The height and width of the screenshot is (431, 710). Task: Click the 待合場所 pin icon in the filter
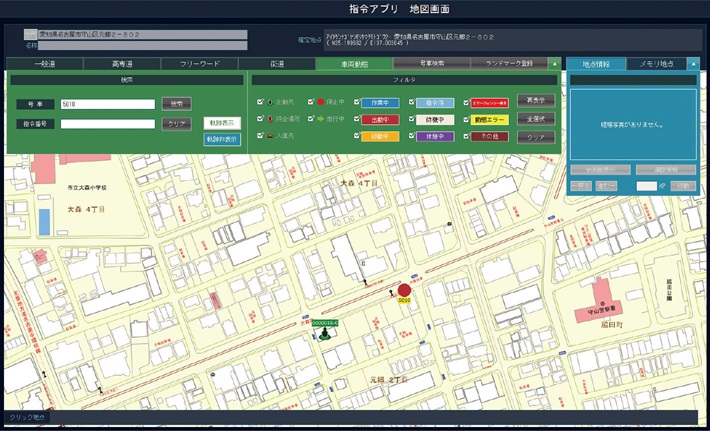270,119
